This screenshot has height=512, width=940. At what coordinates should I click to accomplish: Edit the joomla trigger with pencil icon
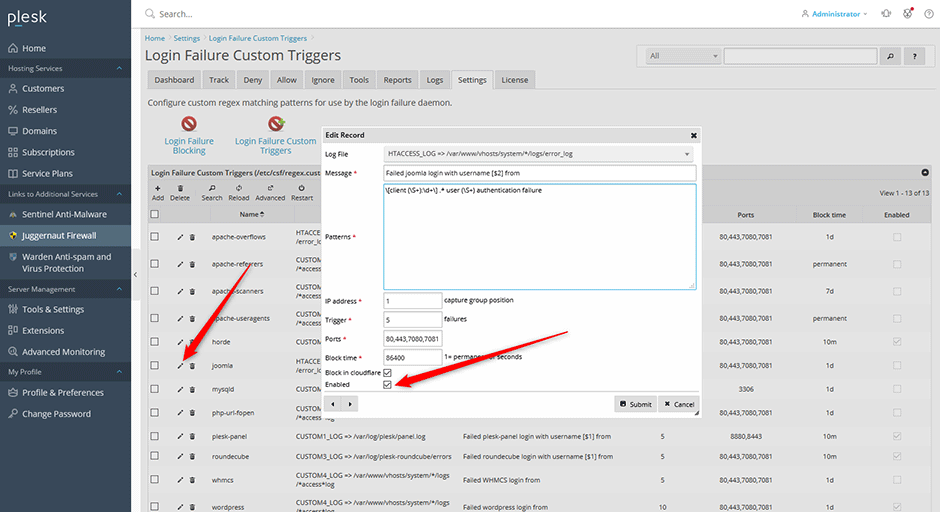click(x=180, y=366)
